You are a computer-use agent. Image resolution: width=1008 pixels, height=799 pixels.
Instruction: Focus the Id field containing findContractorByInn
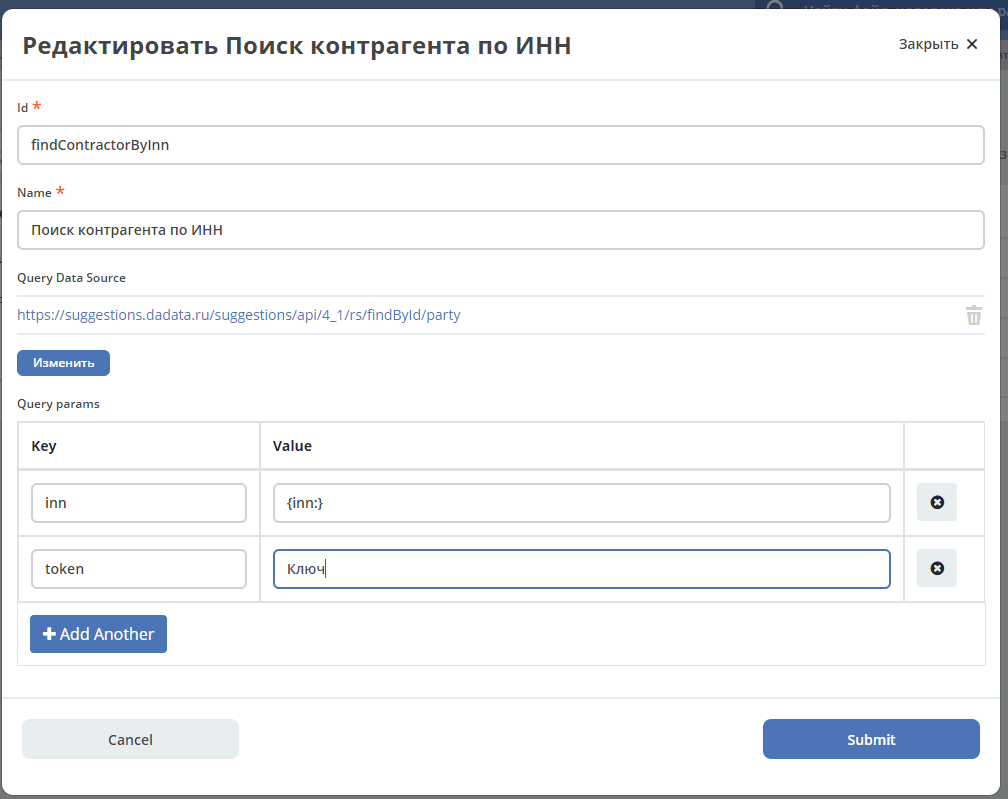[500, 145]
